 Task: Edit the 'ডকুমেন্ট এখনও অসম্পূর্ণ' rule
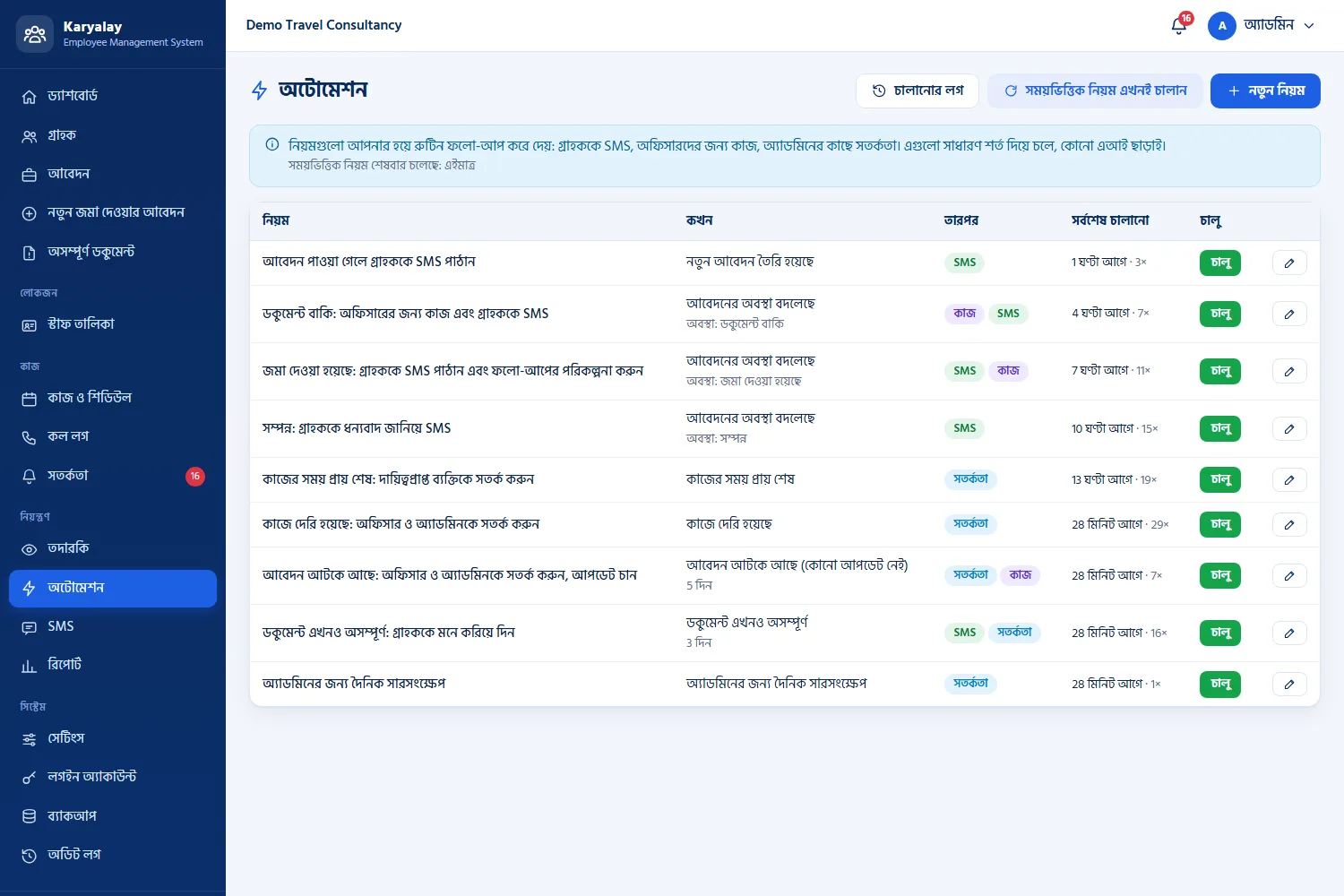pyautogui.click(x=1289, y=633)
